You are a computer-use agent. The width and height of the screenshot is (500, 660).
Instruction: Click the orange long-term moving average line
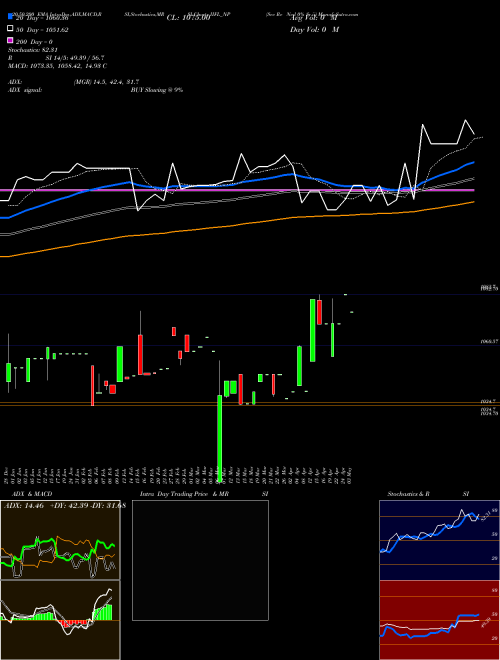(237, 225)
